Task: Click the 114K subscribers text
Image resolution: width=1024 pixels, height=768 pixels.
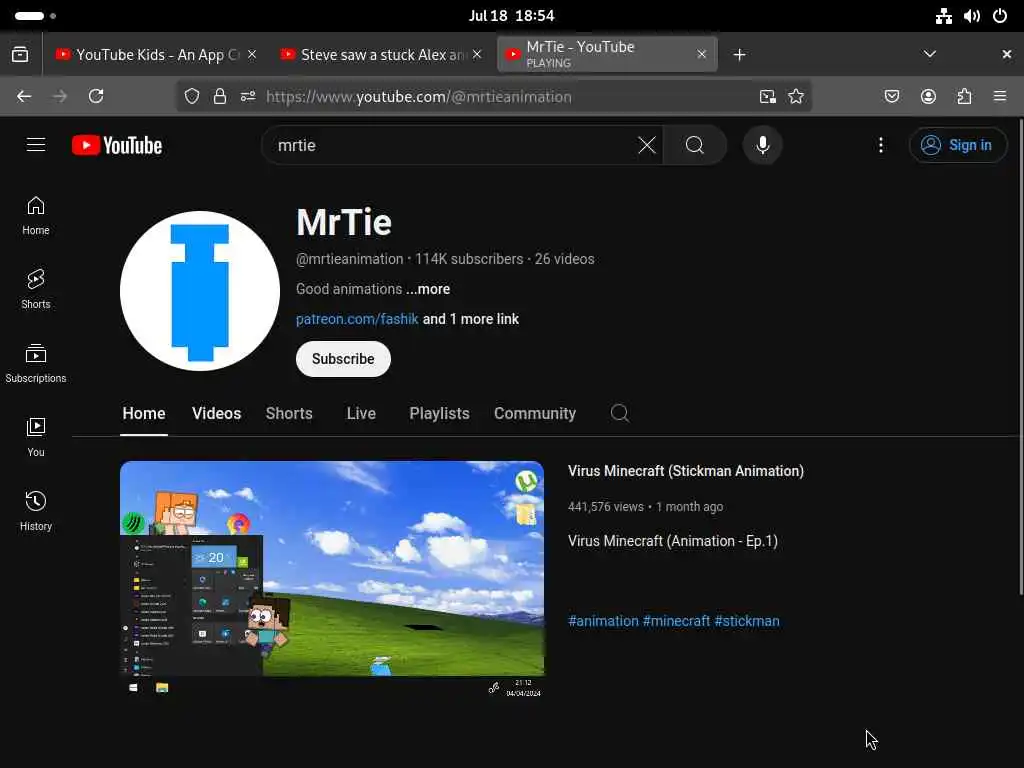Action: click(x=469, y=259)
